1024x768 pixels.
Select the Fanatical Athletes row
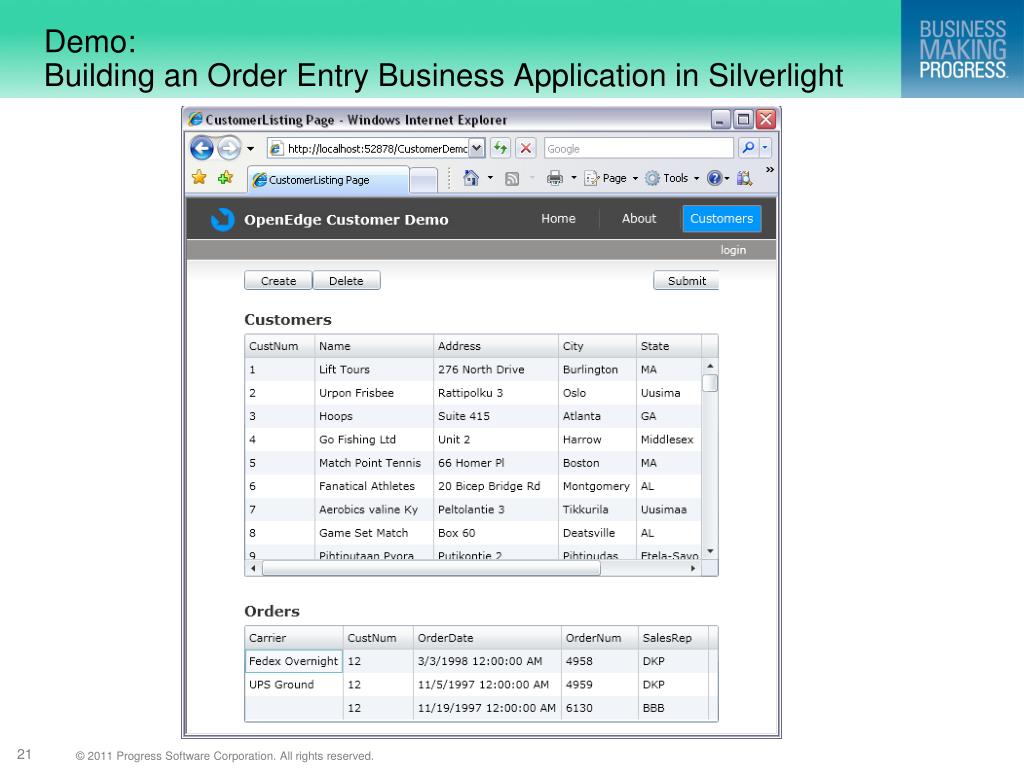[x=473, y=486]
